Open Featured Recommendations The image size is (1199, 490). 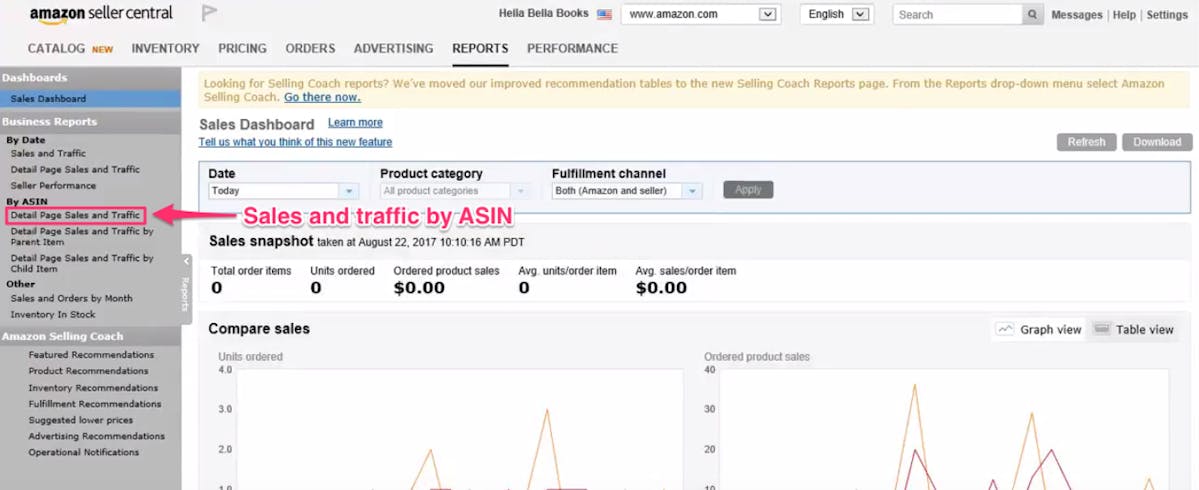pyautogui.click(x=91, y=355)
